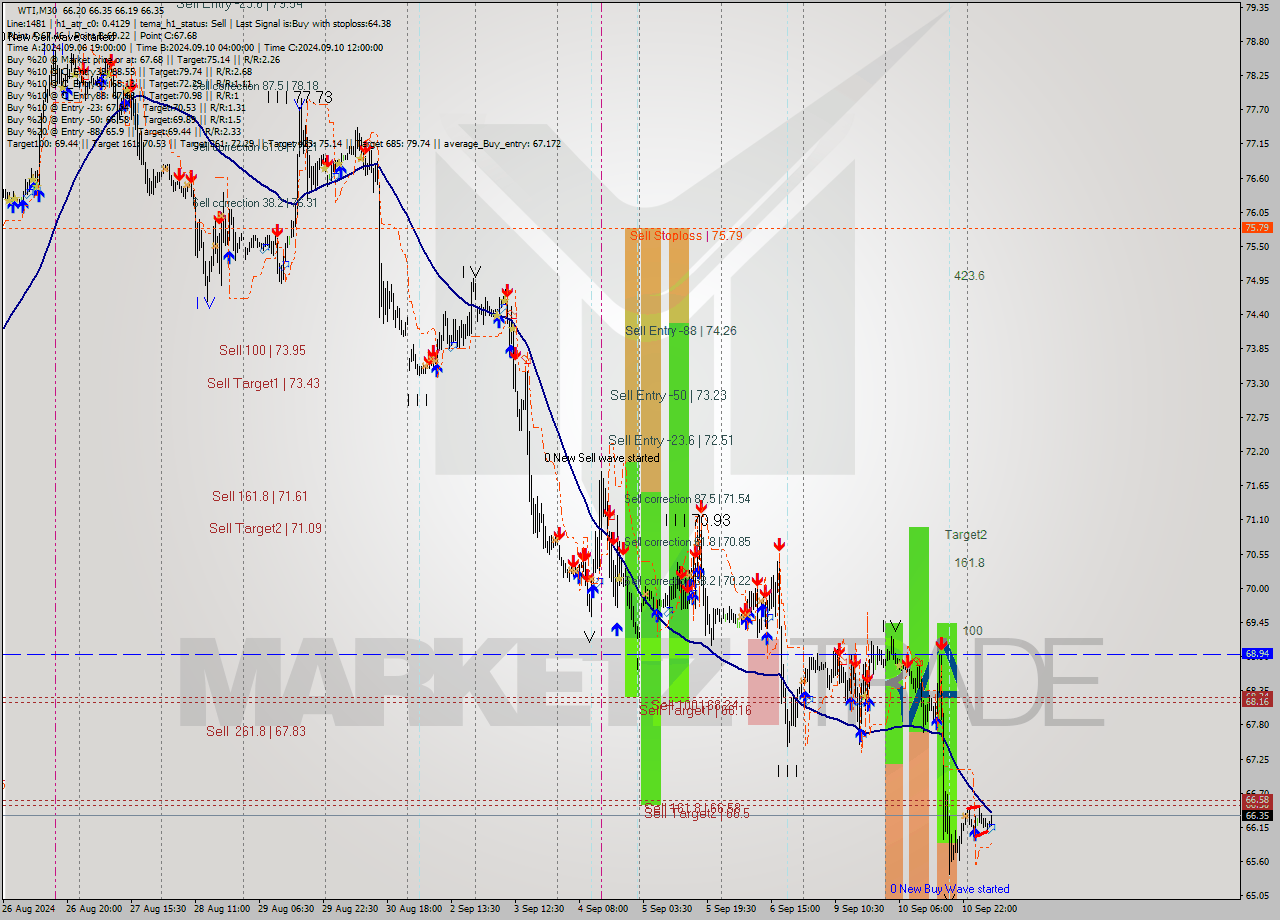Screen dimensions: 1280x920
Task: Select the 'Sell Entry -50 | 73.23' label
Action: (x=669, y=396)
